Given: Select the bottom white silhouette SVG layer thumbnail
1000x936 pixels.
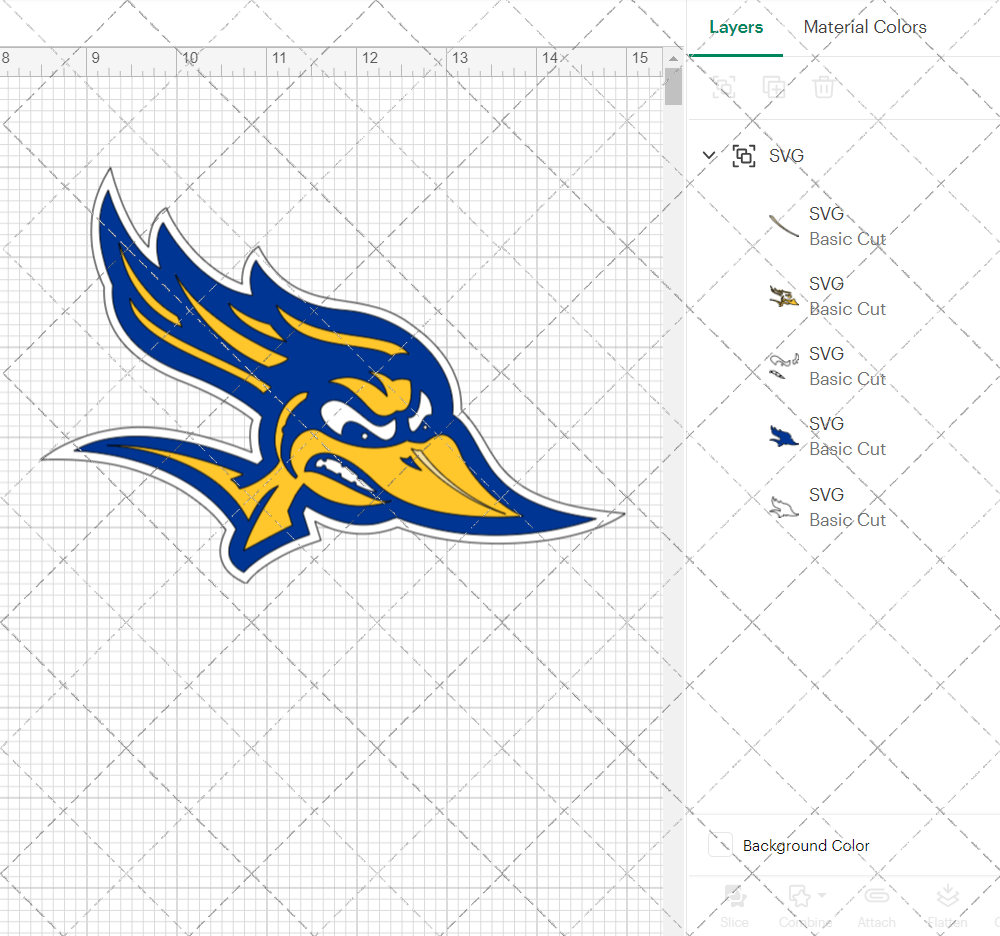Looking at the screenshot, I should click(784, 508).
